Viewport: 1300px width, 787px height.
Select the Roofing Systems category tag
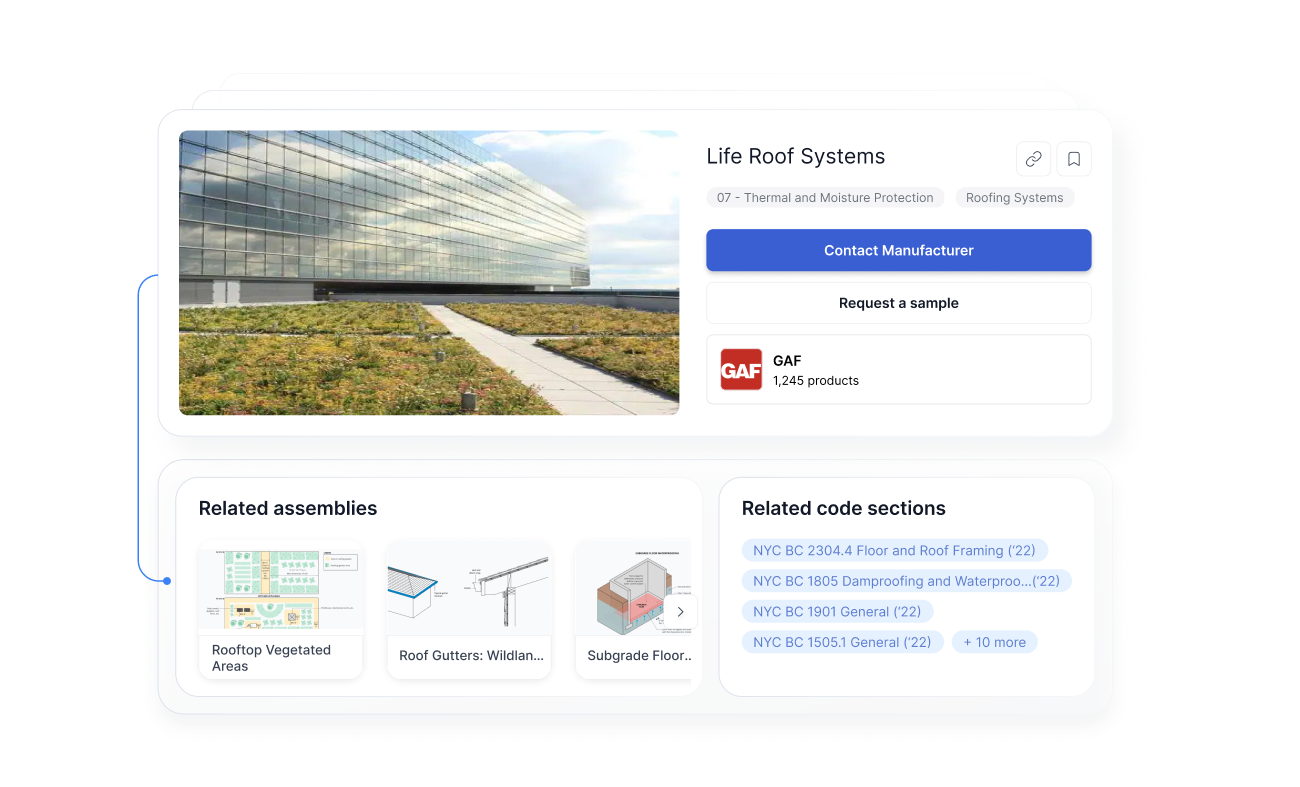[1014, 197]
